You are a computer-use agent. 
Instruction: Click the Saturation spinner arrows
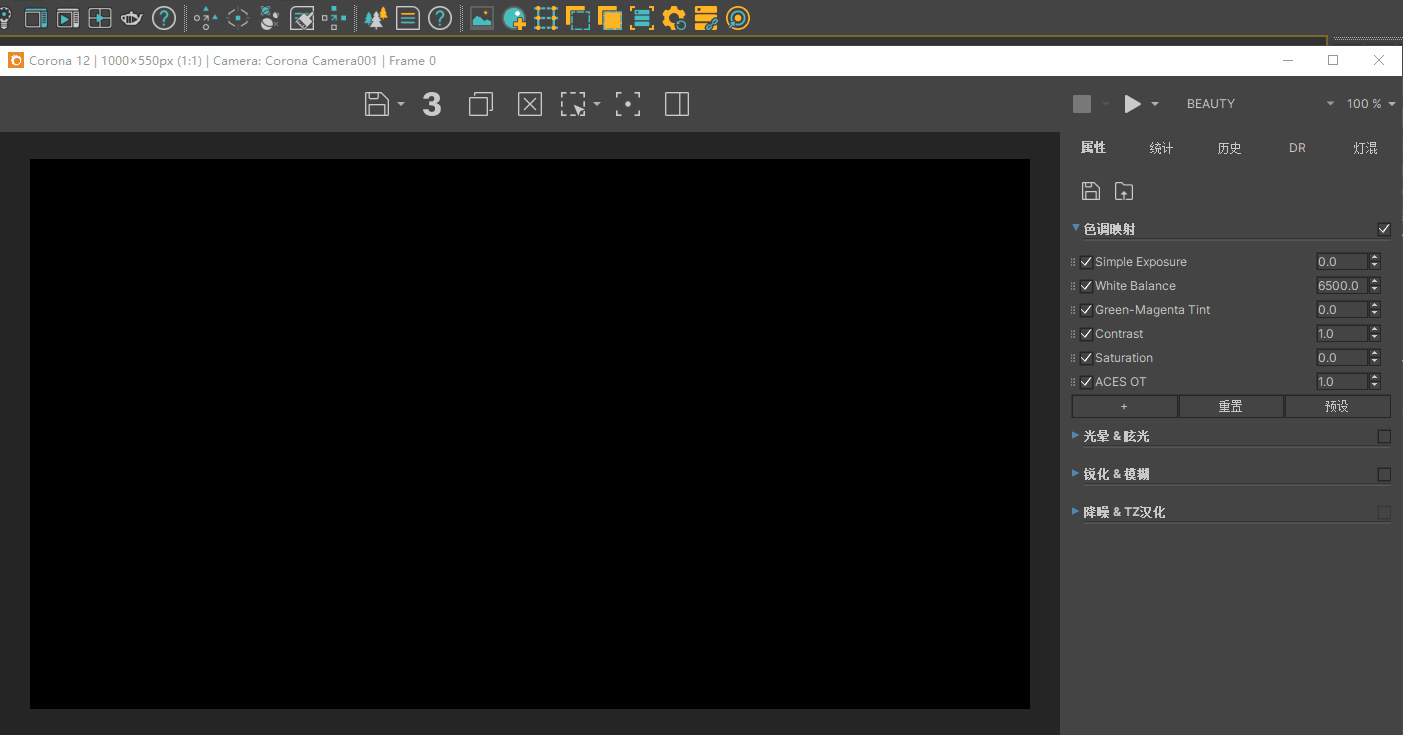1375,358
